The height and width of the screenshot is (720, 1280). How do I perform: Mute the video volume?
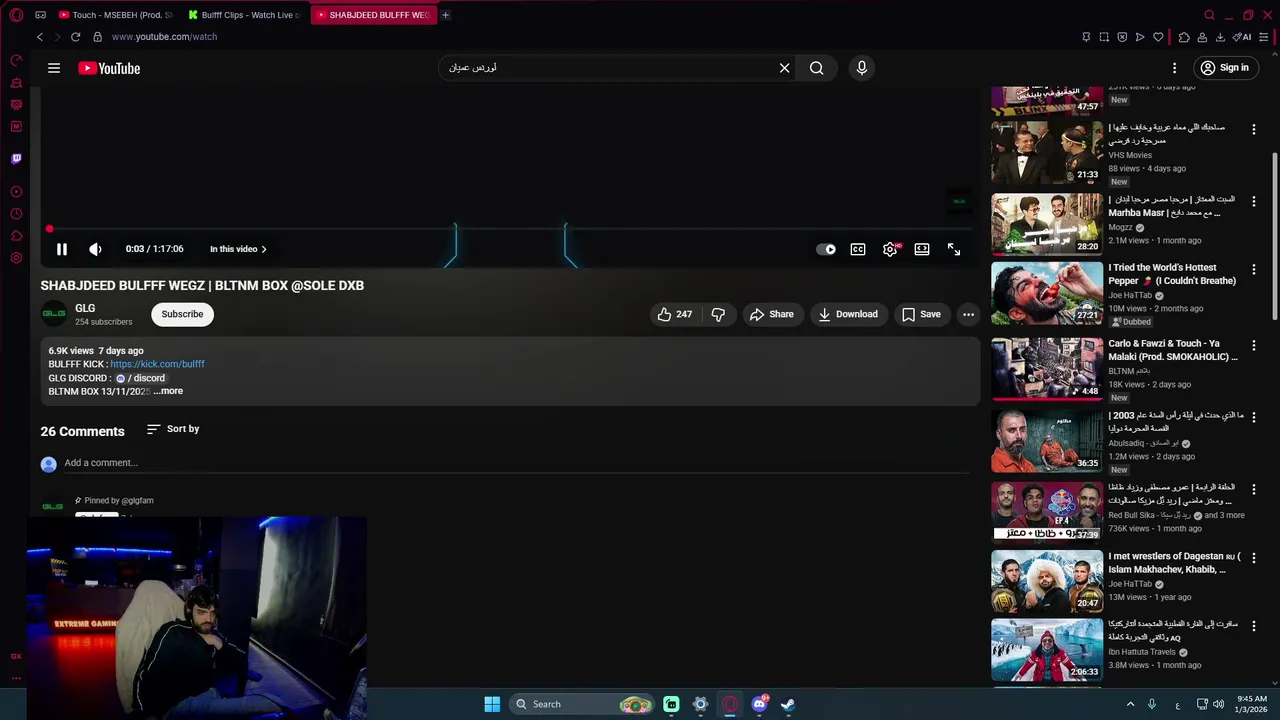(95, 249)
